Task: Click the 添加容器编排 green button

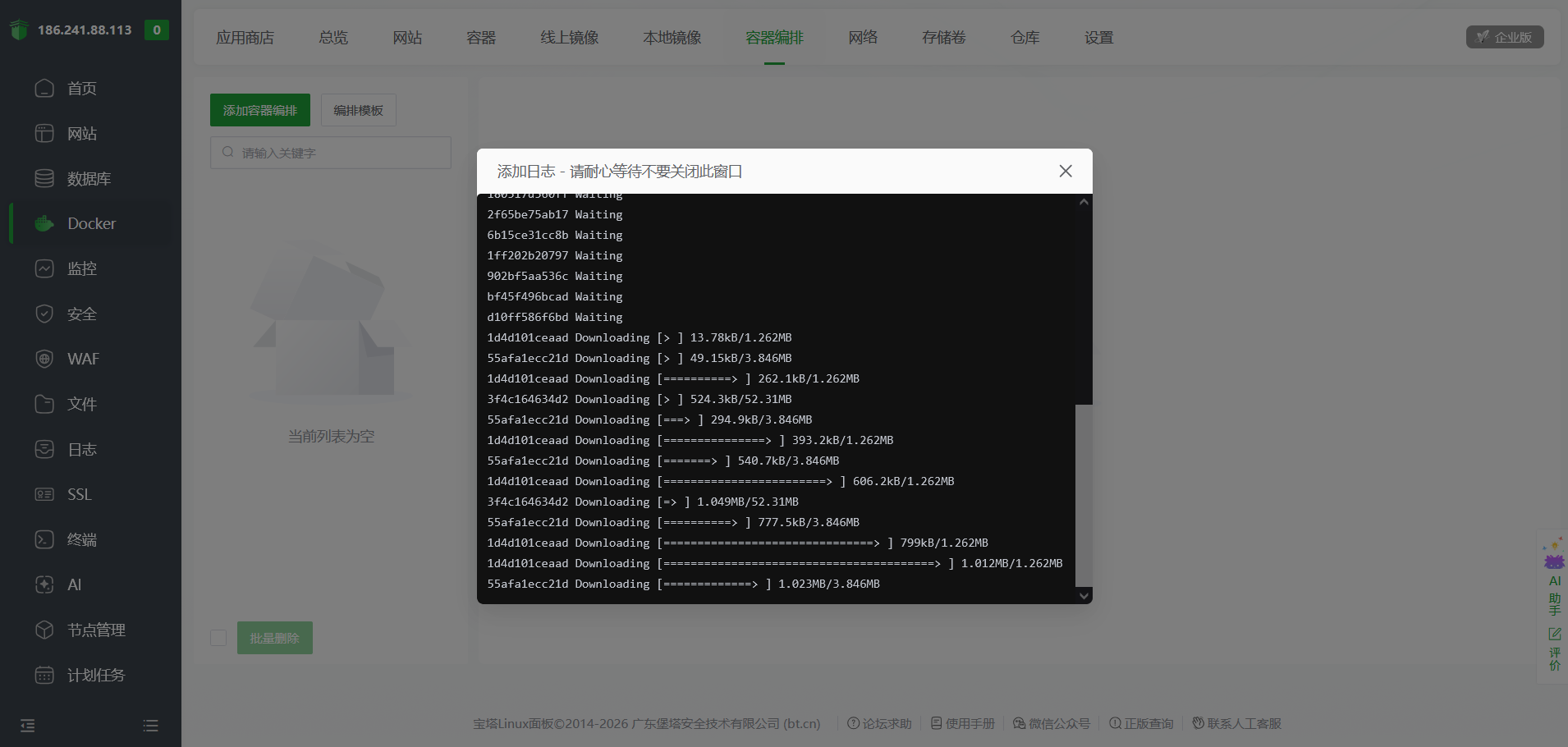Action: tap(260, 110)
